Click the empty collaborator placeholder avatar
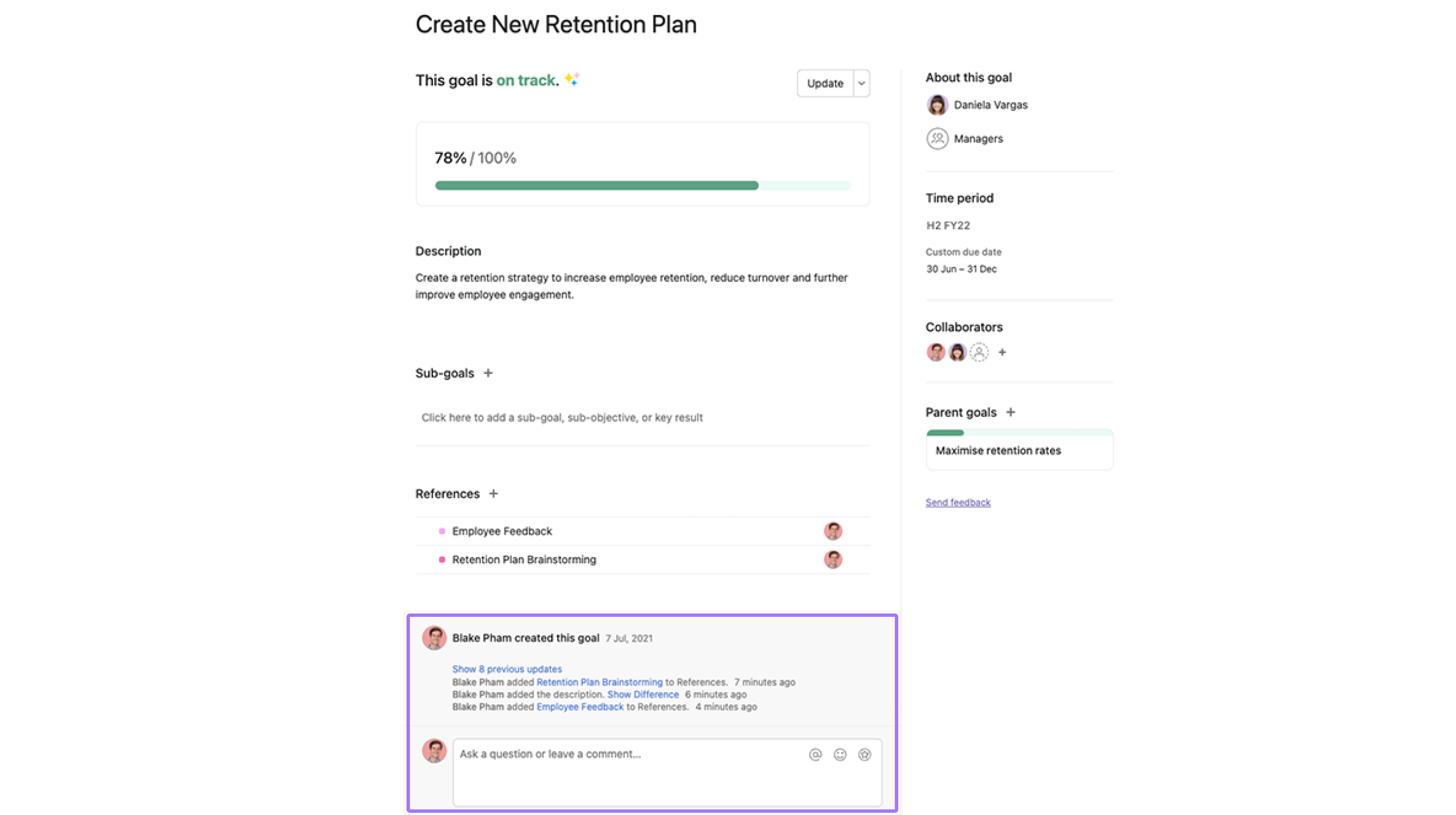The width and height of the screenshot is (1456, 815). 979,353
